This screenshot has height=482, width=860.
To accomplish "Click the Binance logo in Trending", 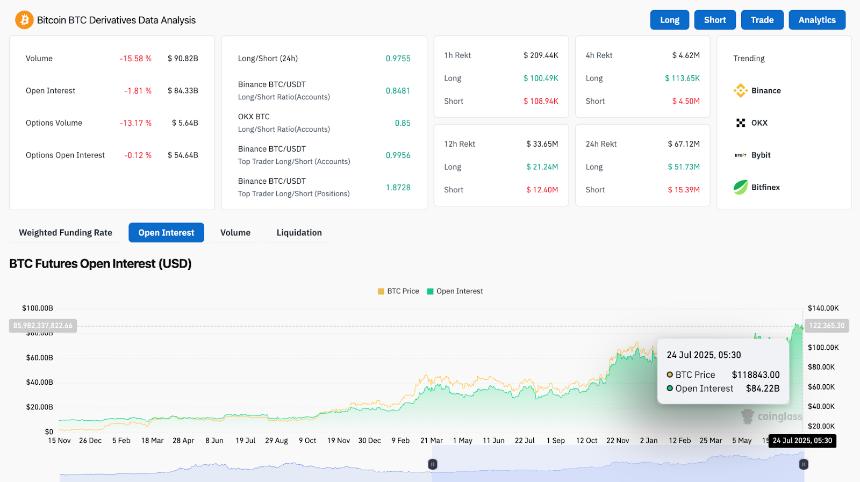I will pos(740,90).
